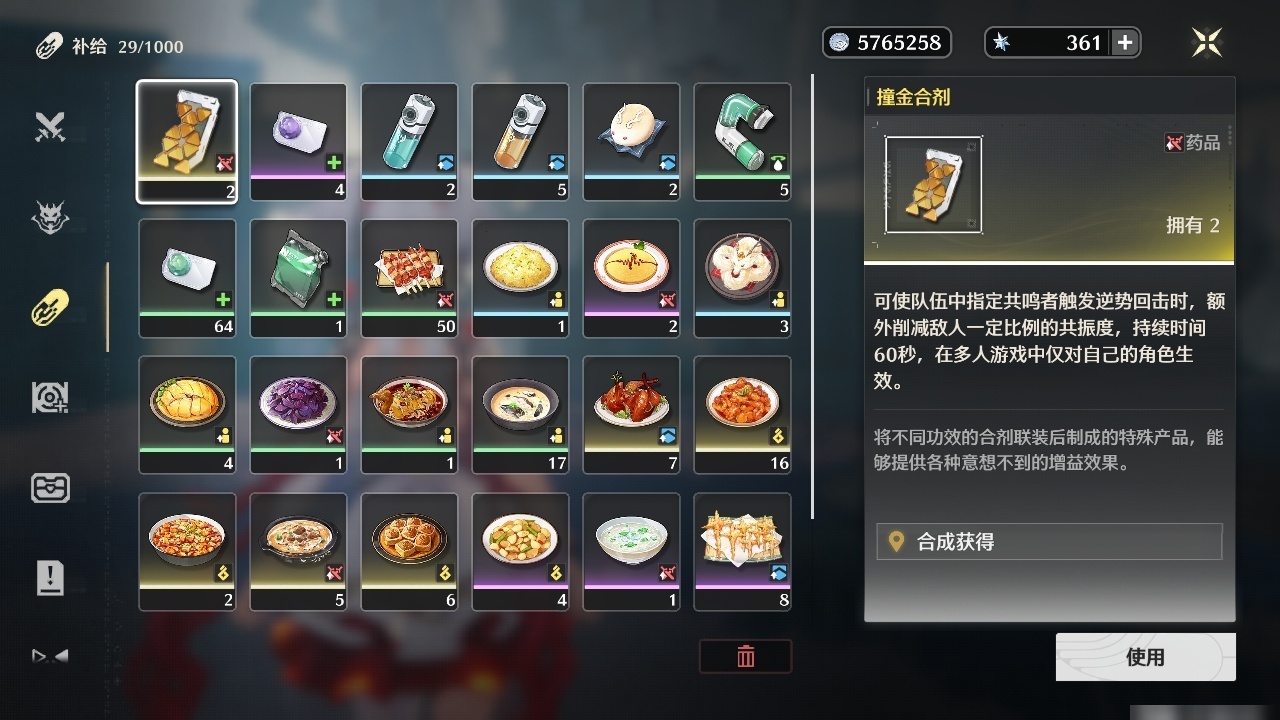
Task: Select the quest items exclamation category
Action: point(50,577)
